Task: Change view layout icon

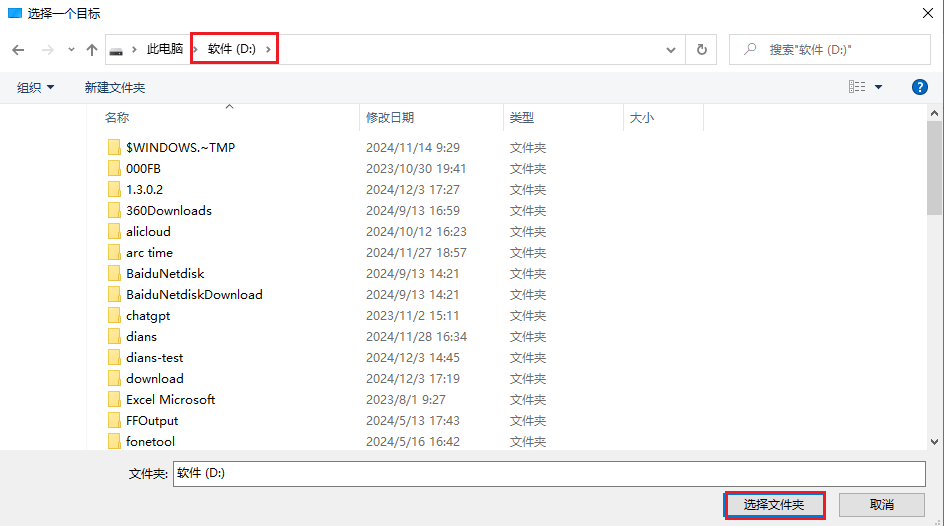Action: pyautogui.click(x=857, y=87)
